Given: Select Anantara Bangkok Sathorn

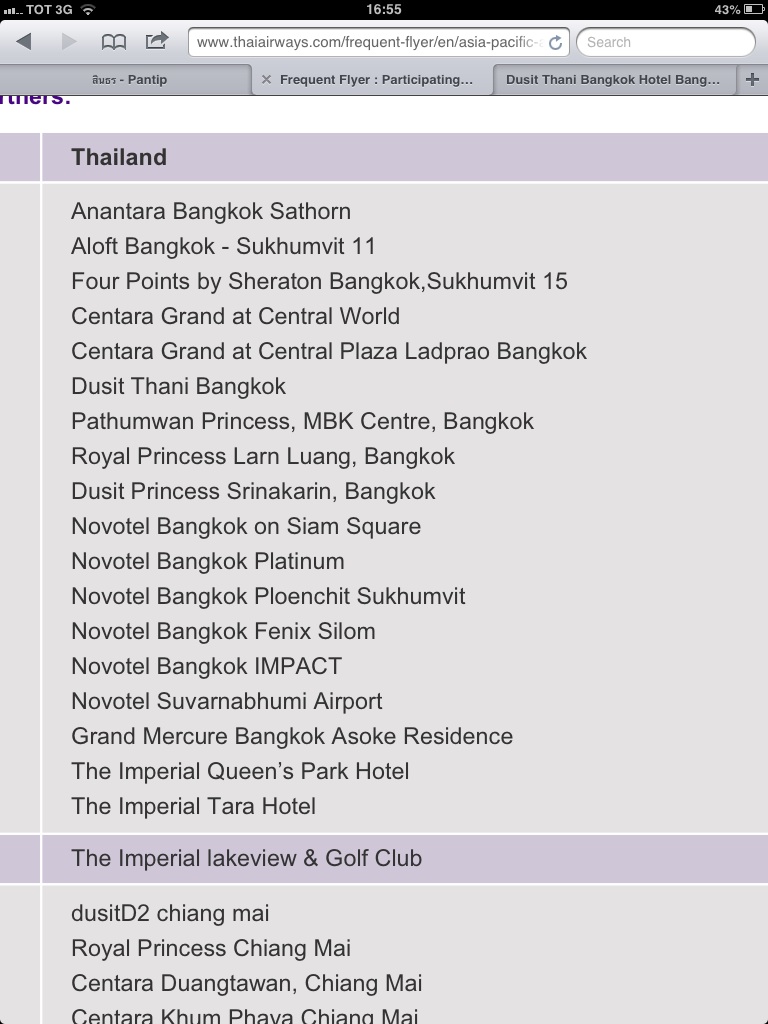Looking at the screenshot, I should tap(211, 211).
